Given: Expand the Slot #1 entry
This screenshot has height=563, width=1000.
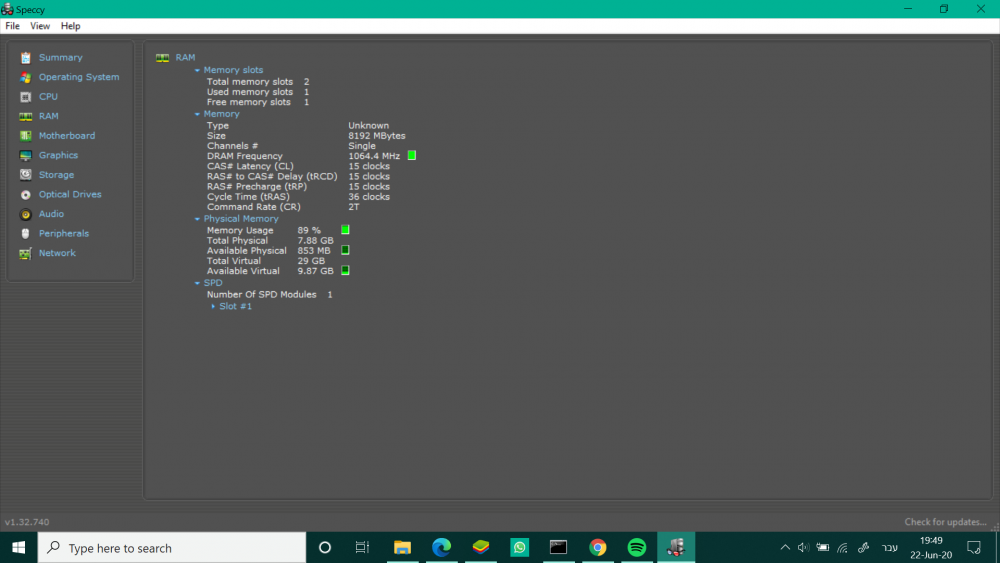Looking at the screenshot, I should point(213,307).
